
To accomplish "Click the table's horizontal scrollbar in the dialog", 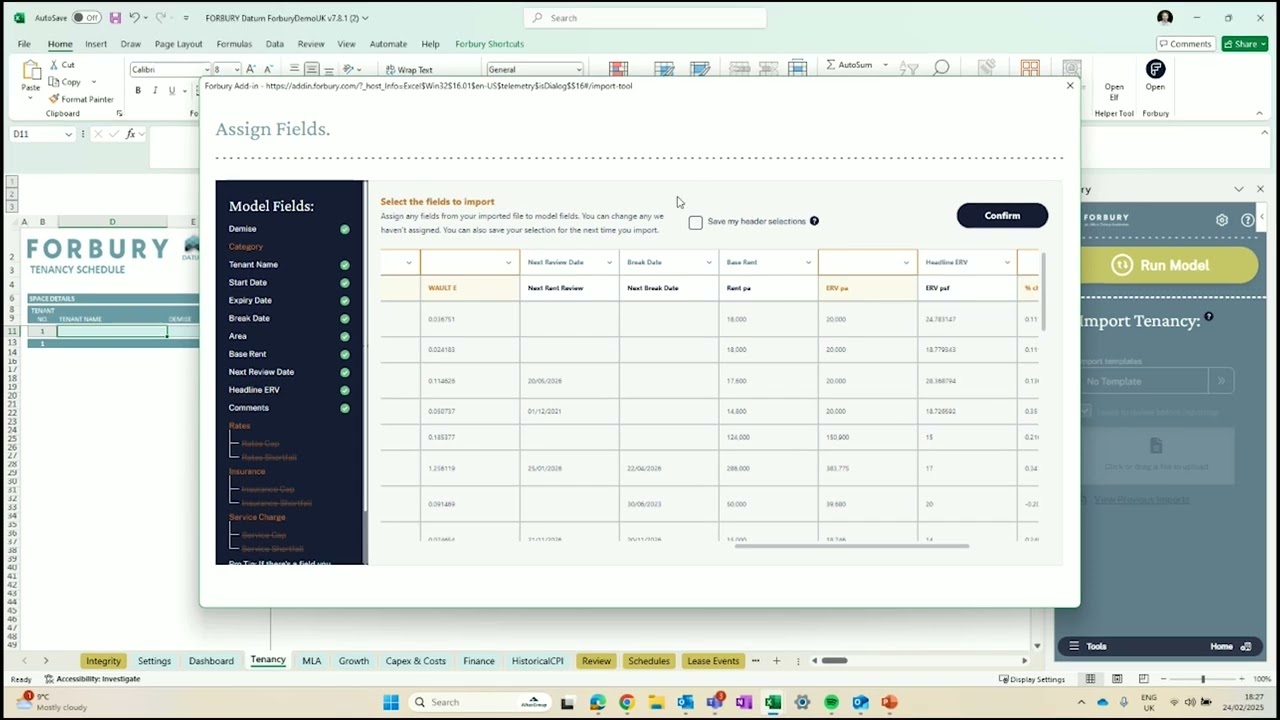I will [852, 546].
